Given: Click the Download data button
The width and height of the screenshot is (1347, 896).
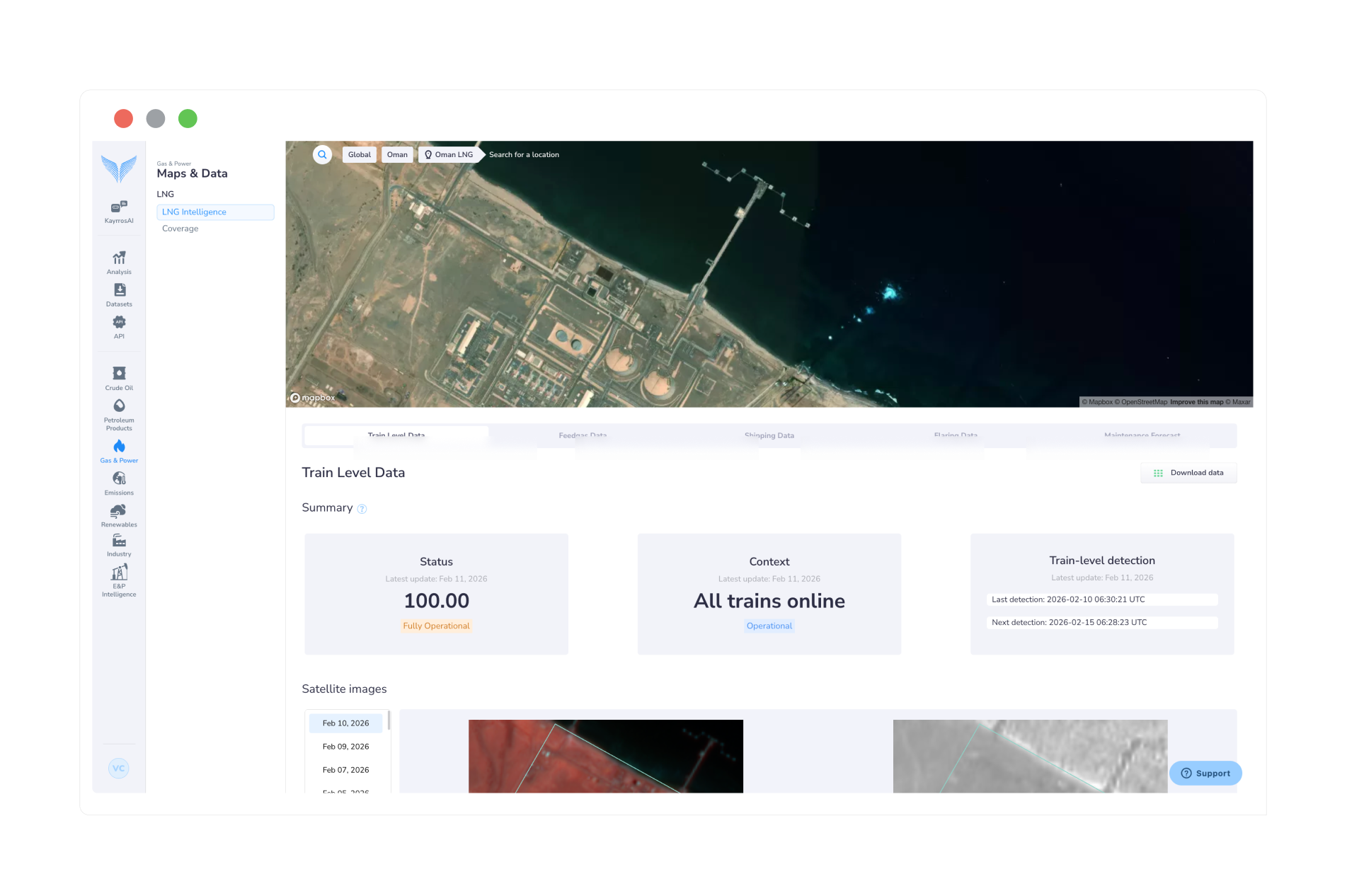Looking at the screenshot, I should (x=1188, y=473).
